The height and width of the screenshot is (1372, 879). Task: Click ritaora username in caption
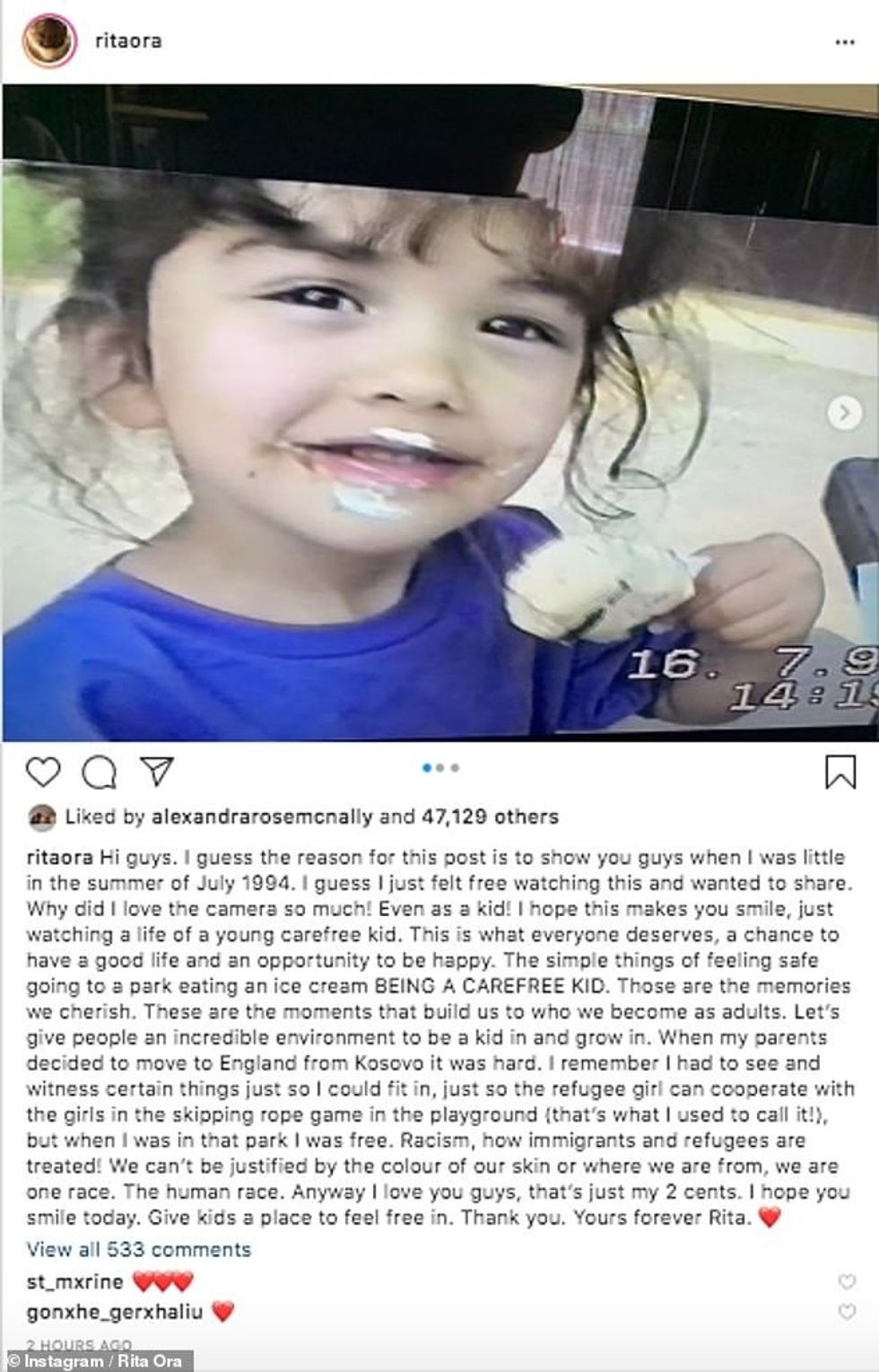(x=59, y=857)
